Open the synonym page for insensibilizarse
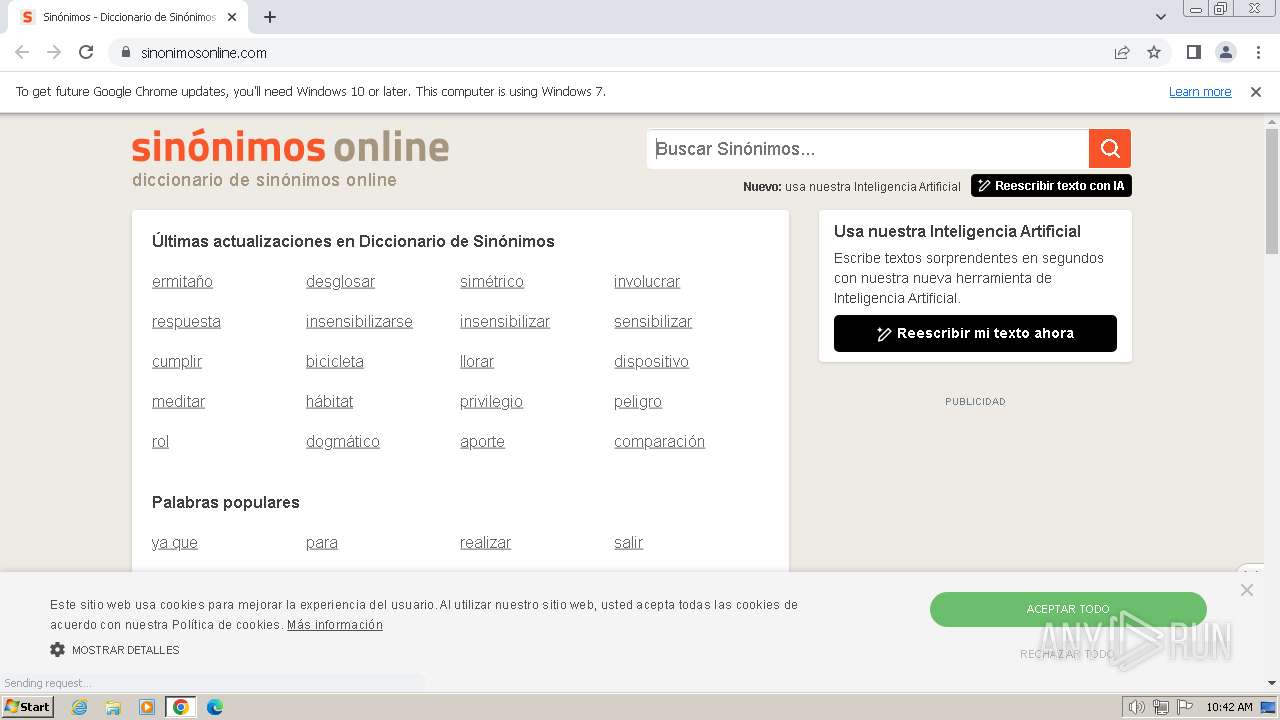This screenshot has height=720, width=1280. (359, 322)
